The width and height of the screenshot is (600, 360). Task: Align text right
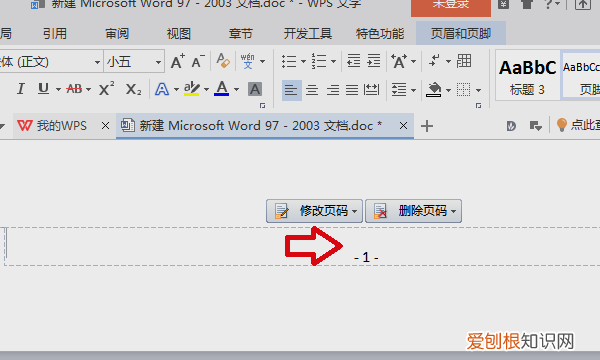[x=333, y=90]
